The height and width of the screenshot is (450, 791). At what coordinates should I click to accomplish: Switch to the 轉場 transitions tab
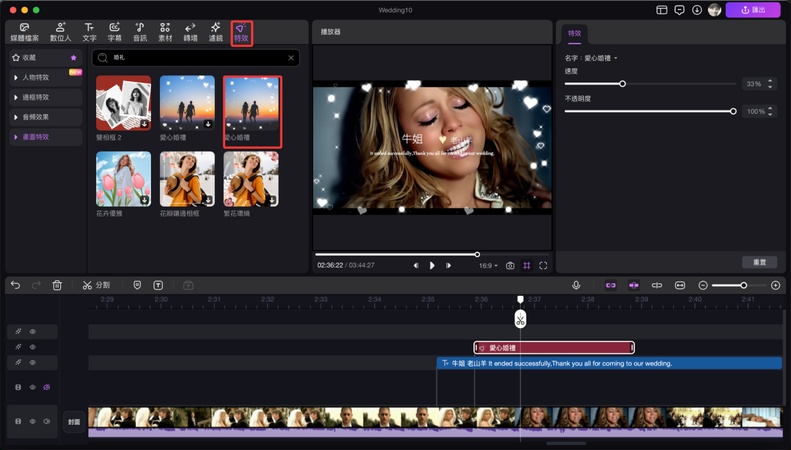click(x=190, y=31)
